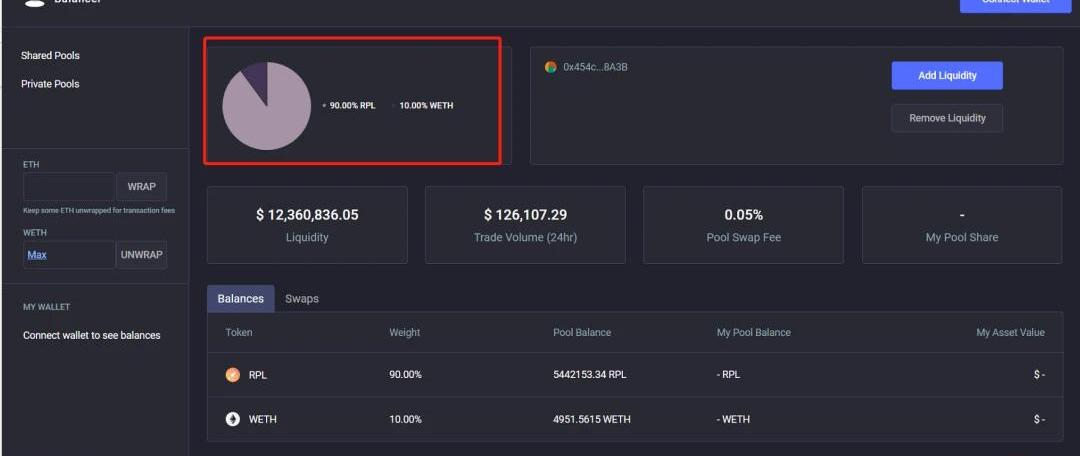Click the pool address avatar icon
The height and width of the screenshot is (456, 1080).
pos(550,67)
